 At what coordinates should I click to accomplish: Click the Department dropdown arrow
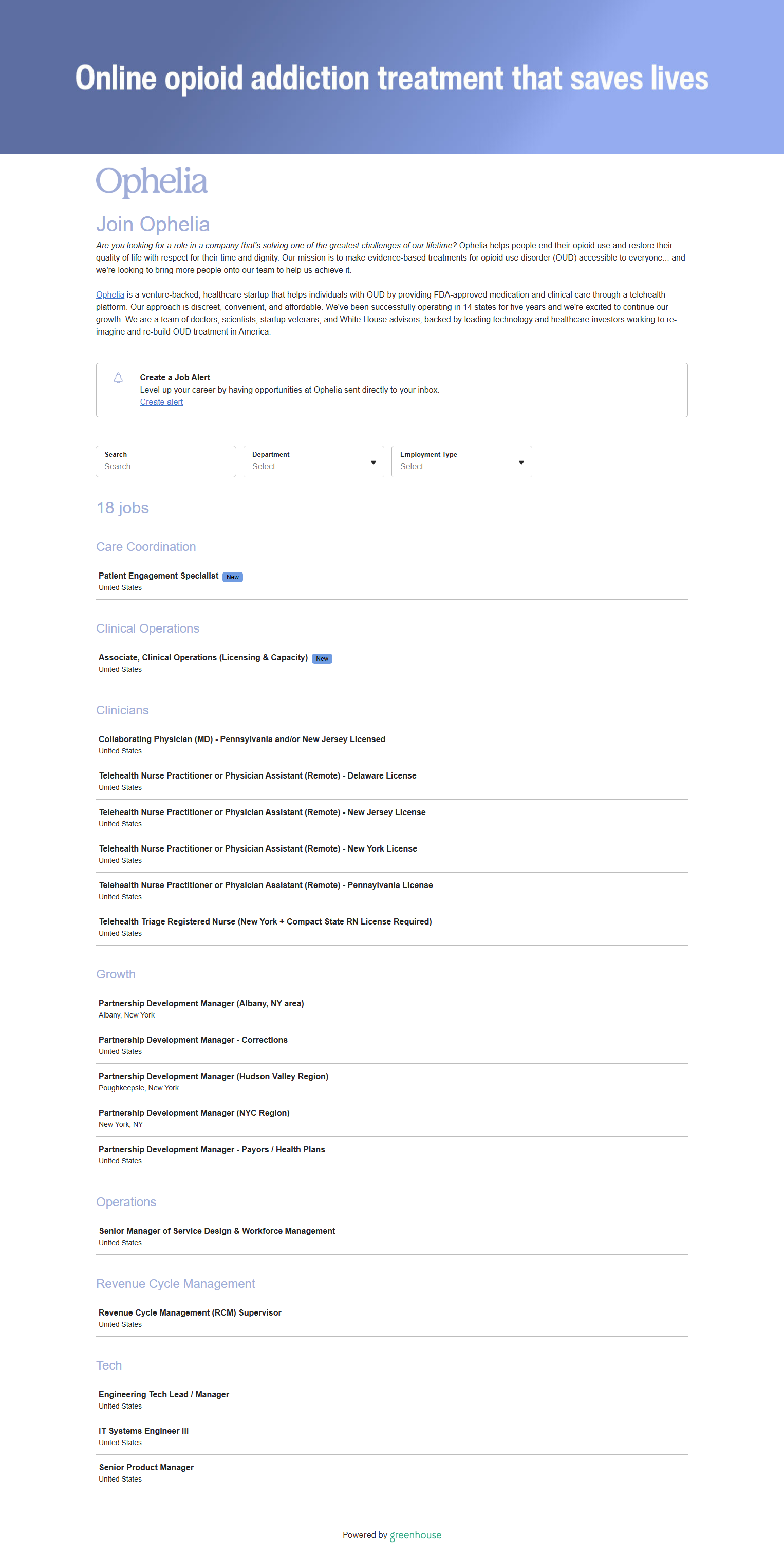pos(373,463)
